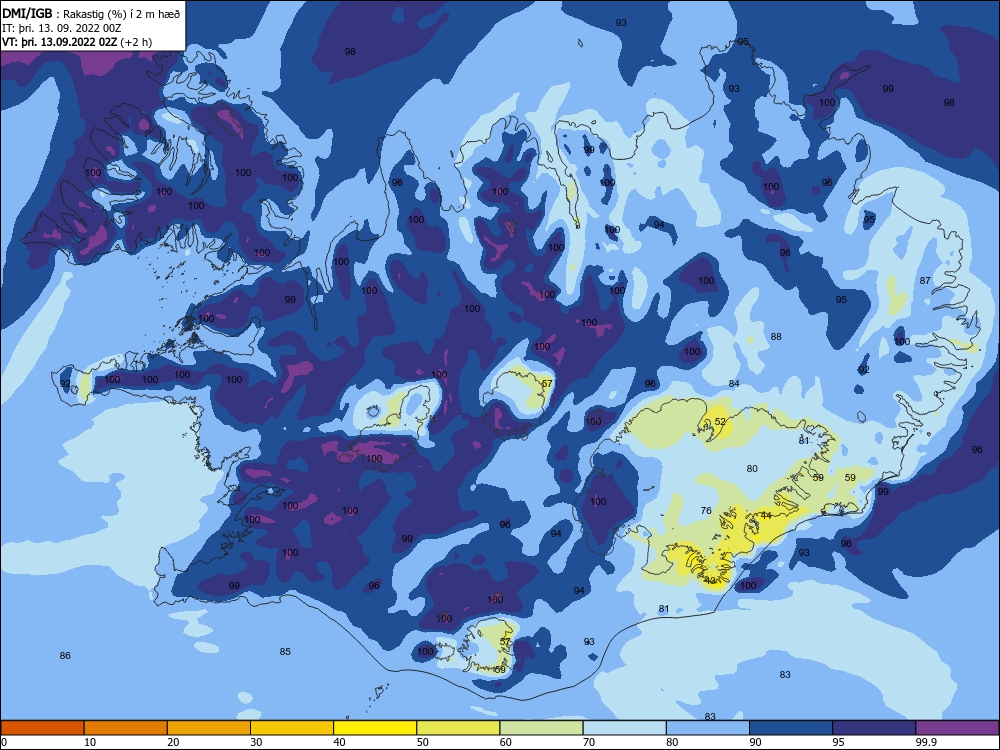Image resolution: width=1000 pixels, height=750 pixels.
Task: Click the 44 value on the southeast glacier
Action: [x=766, y=515]
